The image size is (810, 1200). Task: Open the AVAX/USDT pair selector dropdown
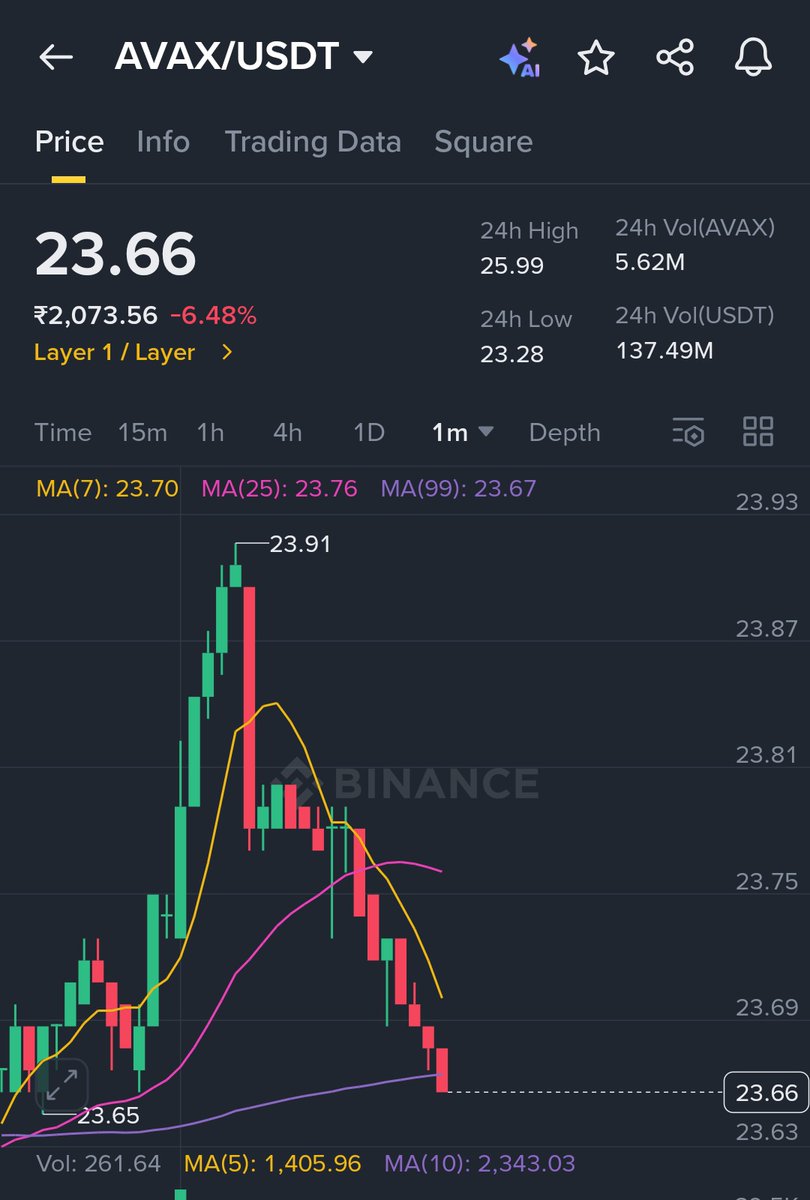pyautogui.click(x=244, y=57)
